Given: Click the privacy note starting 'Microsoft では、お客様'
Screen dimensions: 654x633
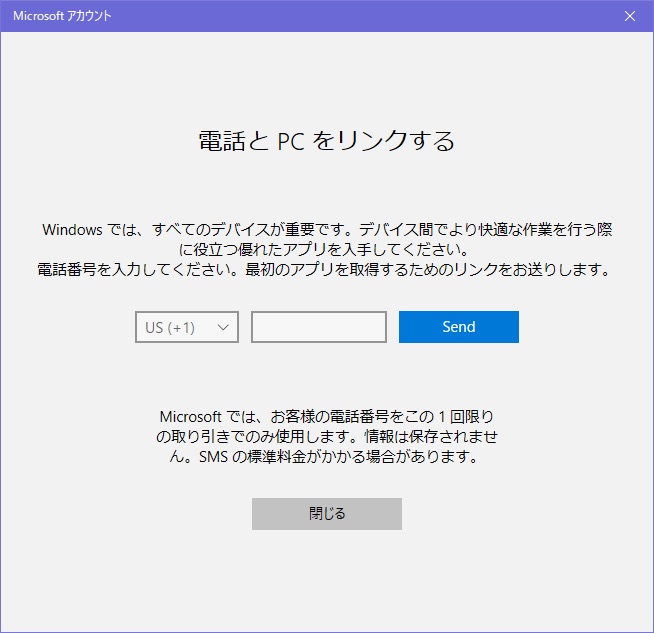Looking at the screenshot, I should pos(327,437).
